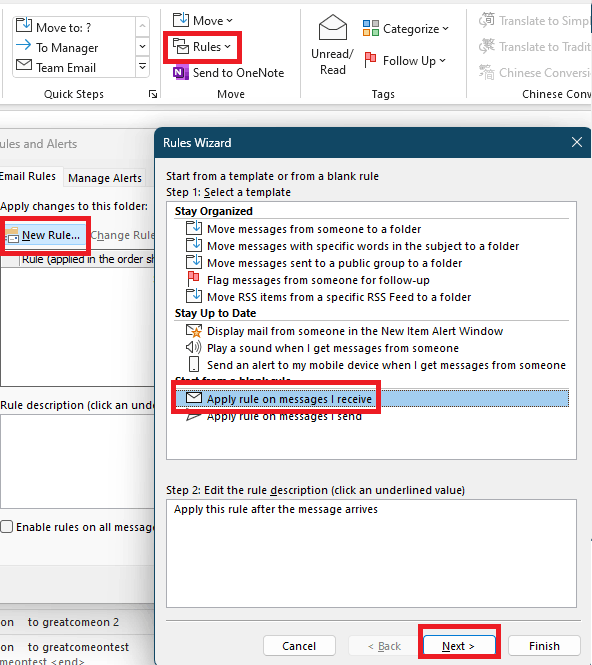Open the Move dropdown in ribbon
Viewport: 592px width, 665px height.
203,20
